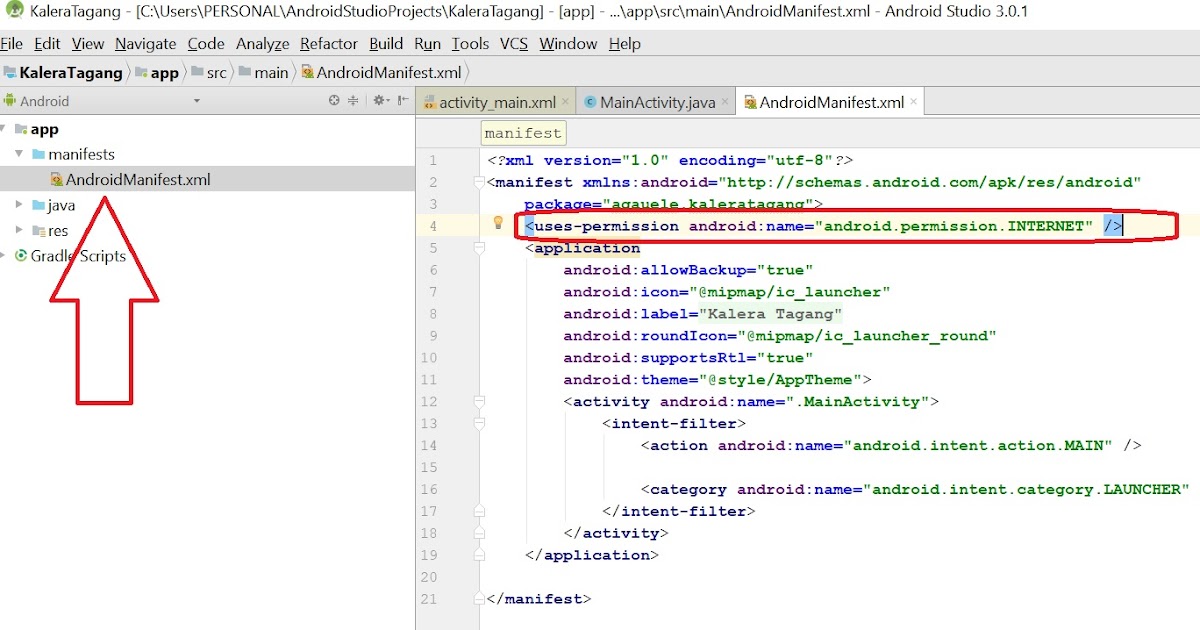Image resolution: width=1200 pixels, height=630 pixels.
Task: Open the Analyze menu
Action: coord(263,44)
